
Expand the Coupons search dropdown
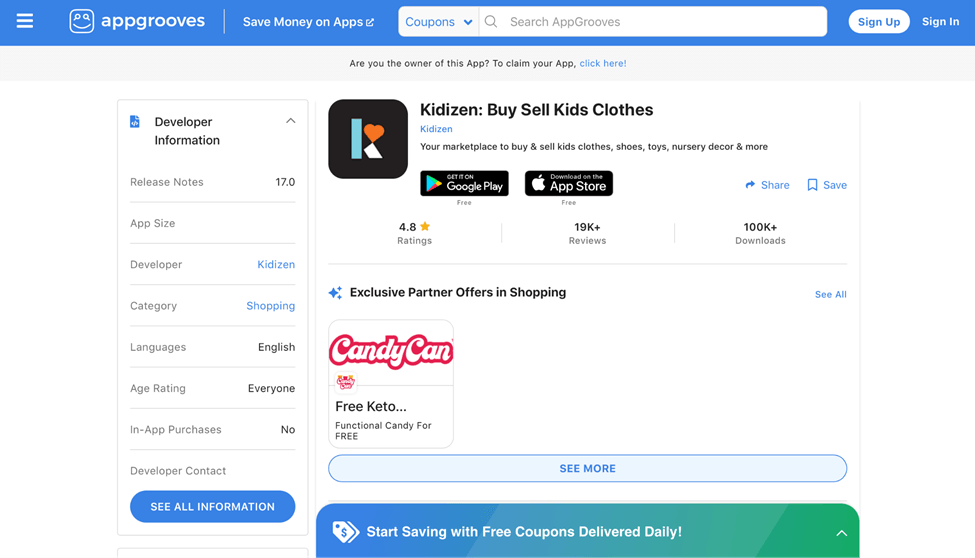point(438,22)
